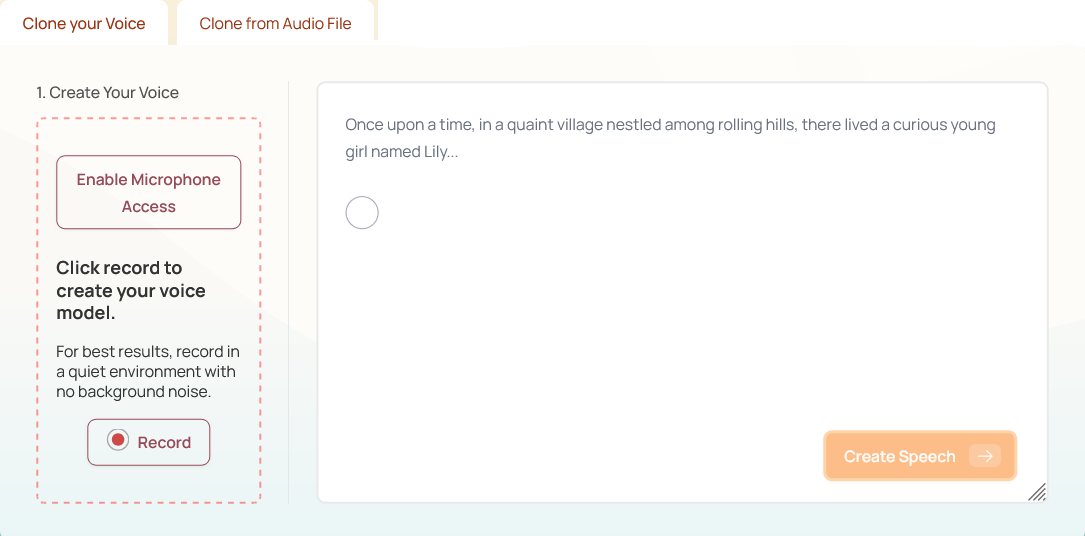This screenshot has height=536, width=1085.
Task: Click the red record dot icon
Action: point(118,440)
